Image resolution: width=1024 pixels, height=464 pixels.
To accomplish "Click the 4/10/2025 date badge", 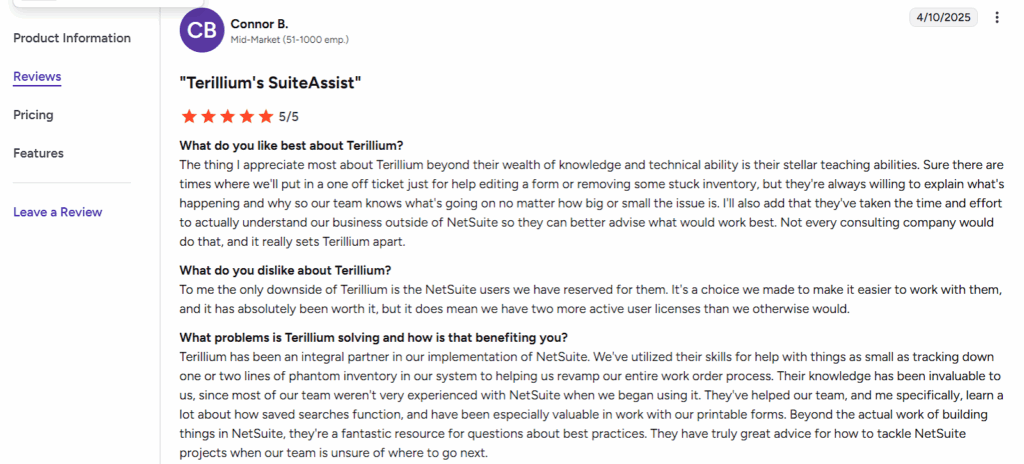I will [942, 17].
